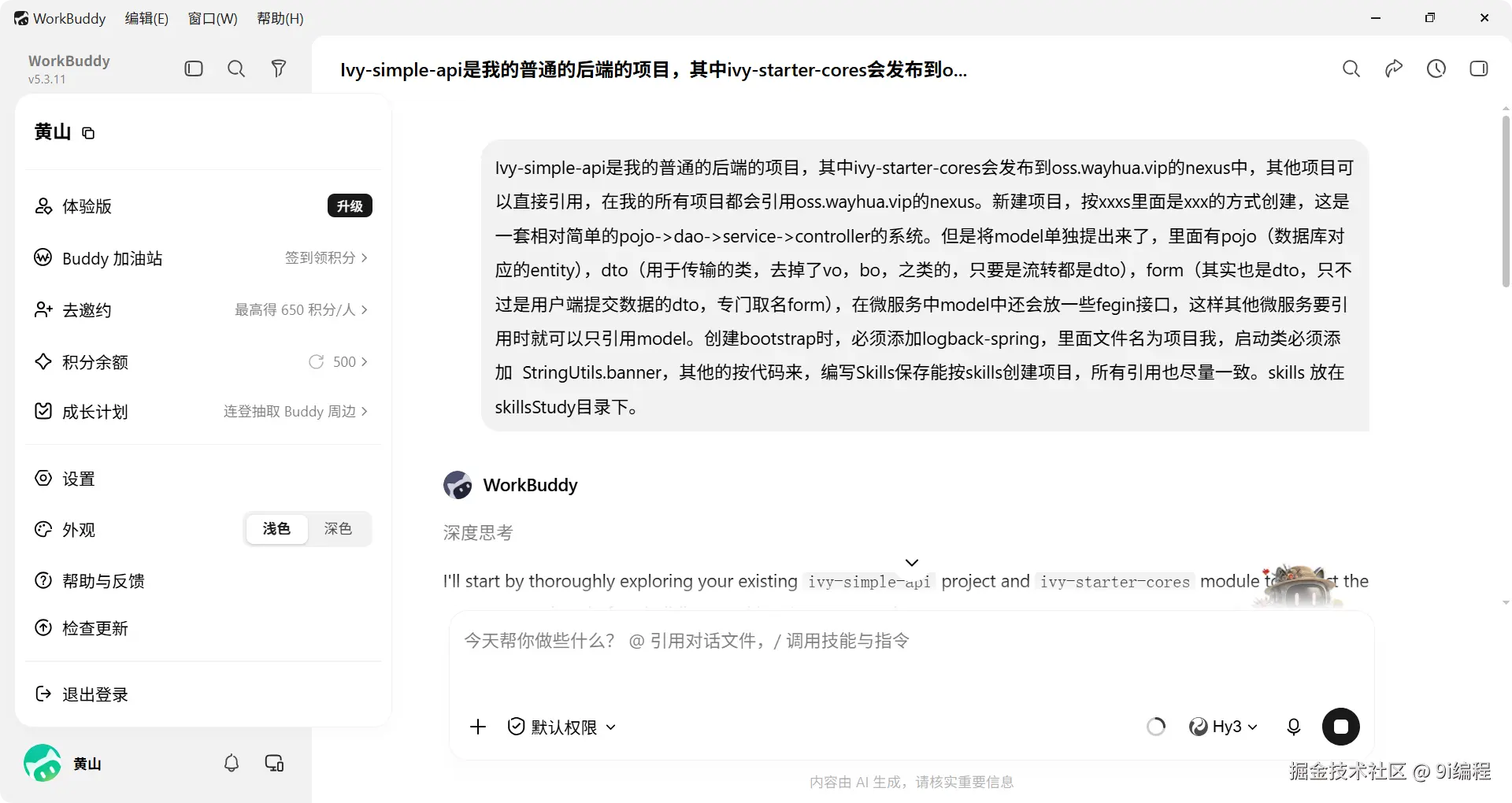This screenshot has height=803, width=1512.
Task: Click the WorkBuddy app logo in title bar
Action: tap(21, 18)
